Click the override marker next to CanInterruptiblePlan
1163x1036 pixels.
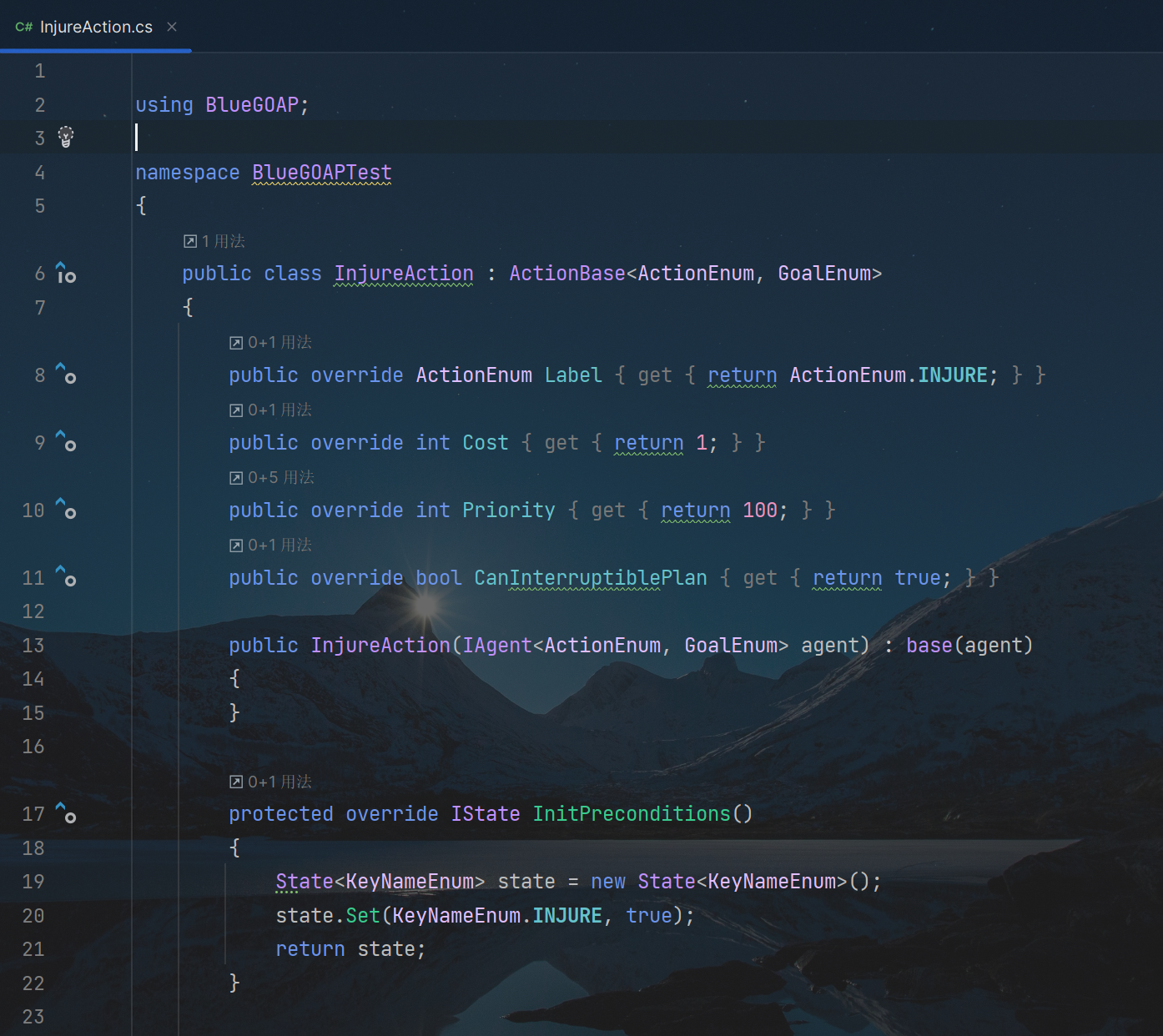(x=66, y=576)
